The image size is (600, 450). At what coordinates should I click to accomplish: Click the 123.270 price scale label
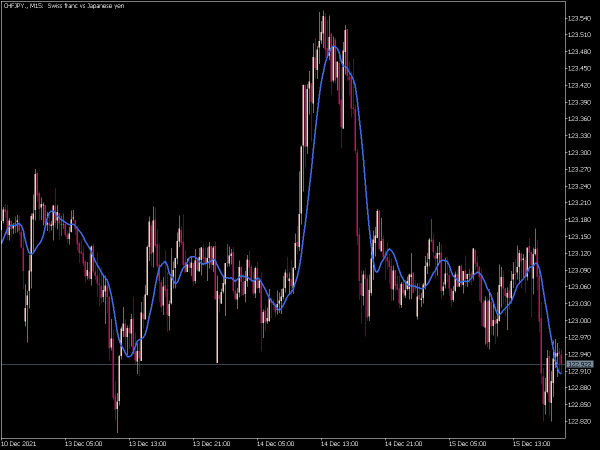click(579, 169)
